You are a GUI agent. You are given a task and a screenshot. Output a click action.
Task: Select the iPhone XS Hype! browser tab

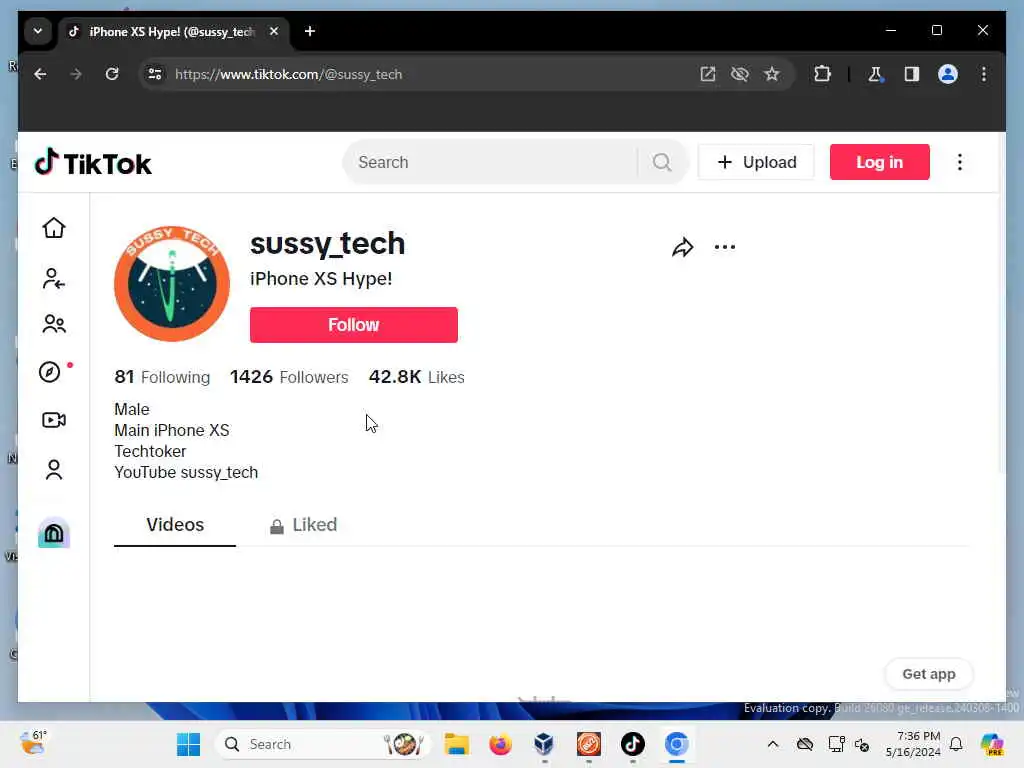coord(172,31)
